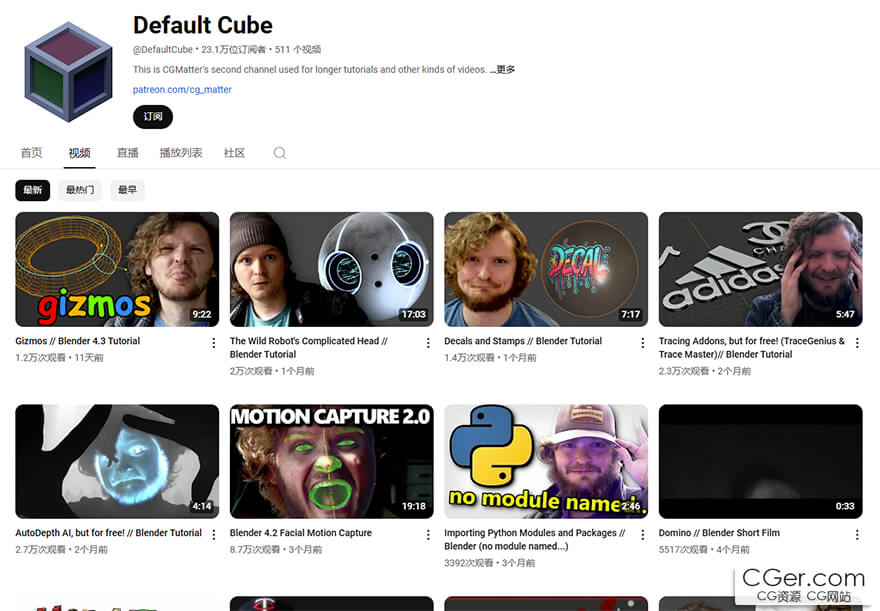Click 3392次观看 under Python Modules video
This screenshot has height=611, width=880.
tap(469, 563)
